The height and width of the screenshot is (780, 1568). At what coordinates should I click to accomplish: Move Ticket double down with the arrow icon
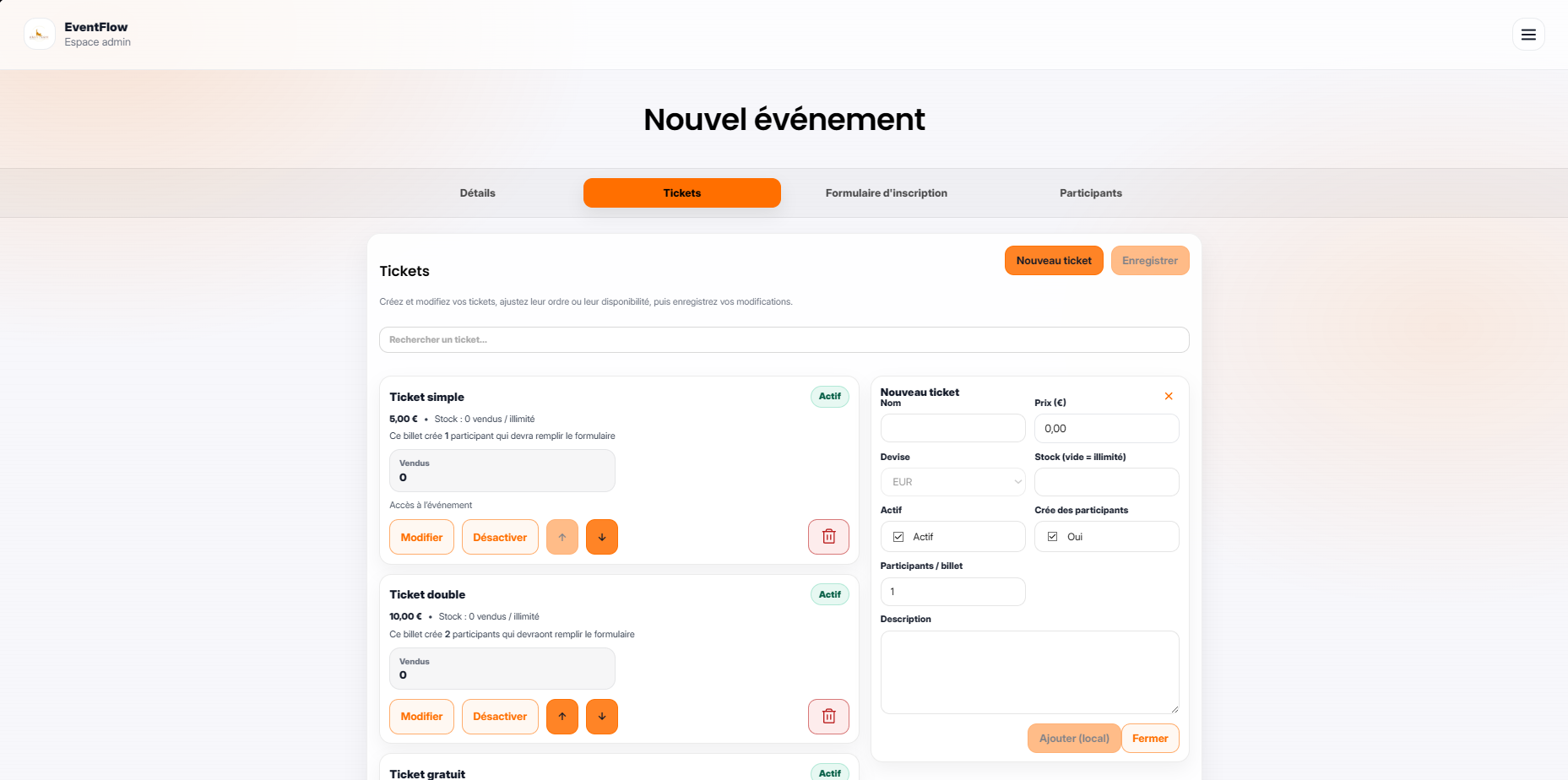[601, 716]
